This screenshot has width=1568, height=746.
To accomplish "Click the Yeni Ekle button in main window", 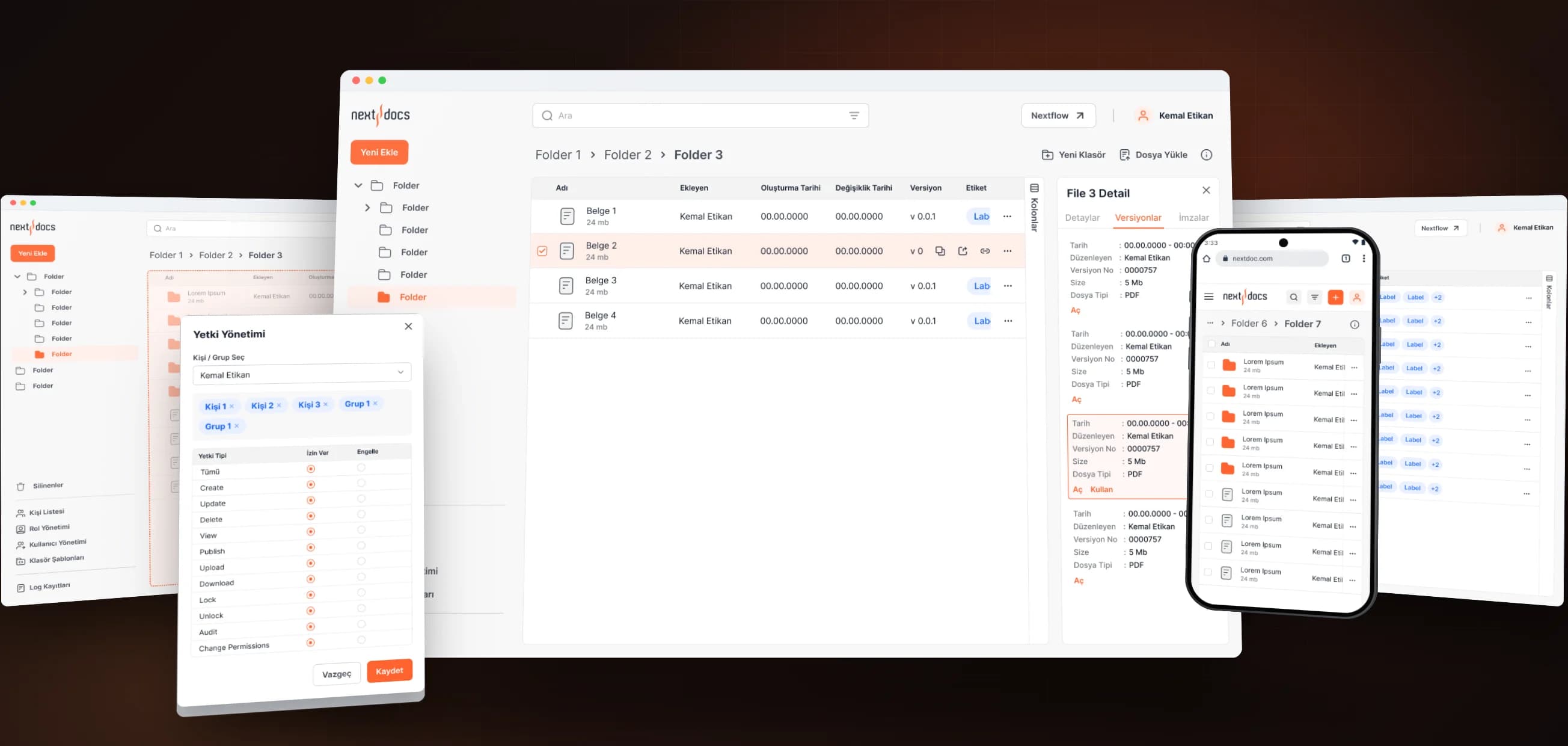I will coord(379,152).
